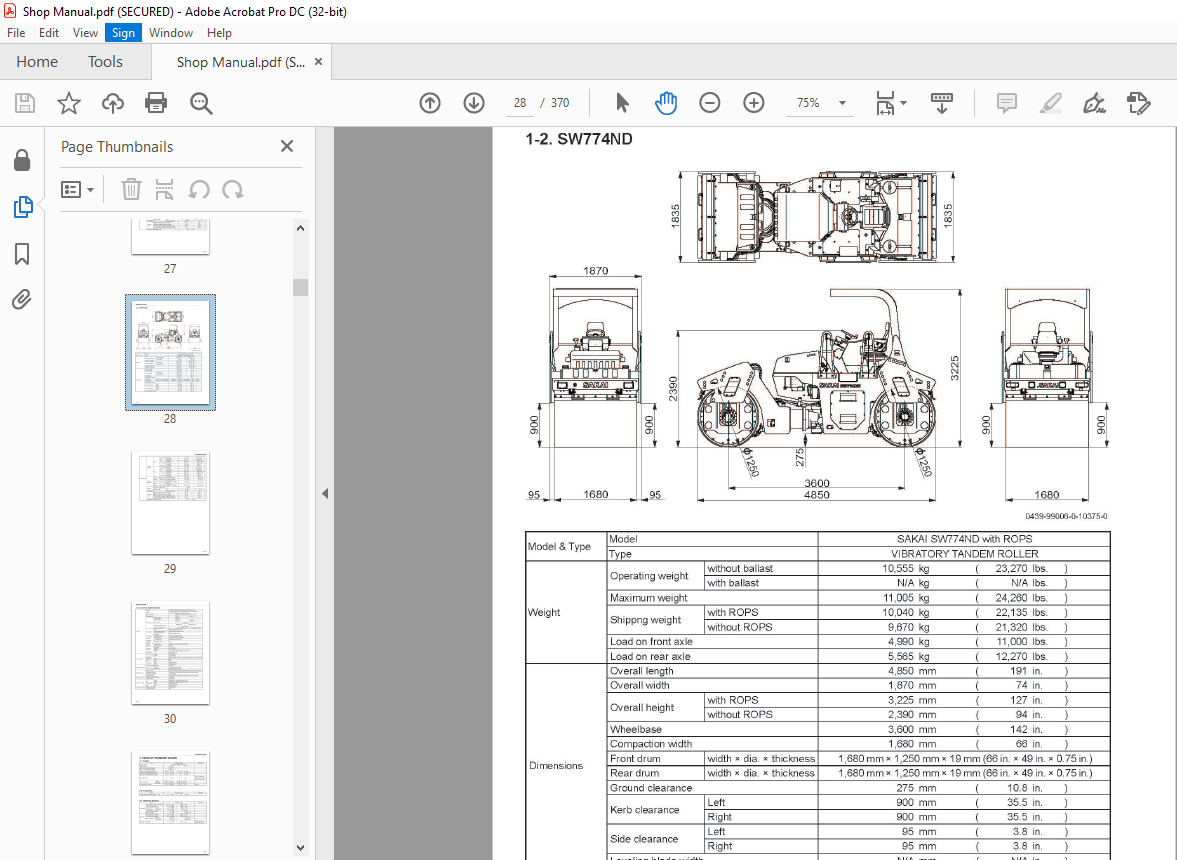Viewport: 1177px width, 860px height.
Task: Click the read mode keyboard-arrow icon
Action: [x=941, y=103]
